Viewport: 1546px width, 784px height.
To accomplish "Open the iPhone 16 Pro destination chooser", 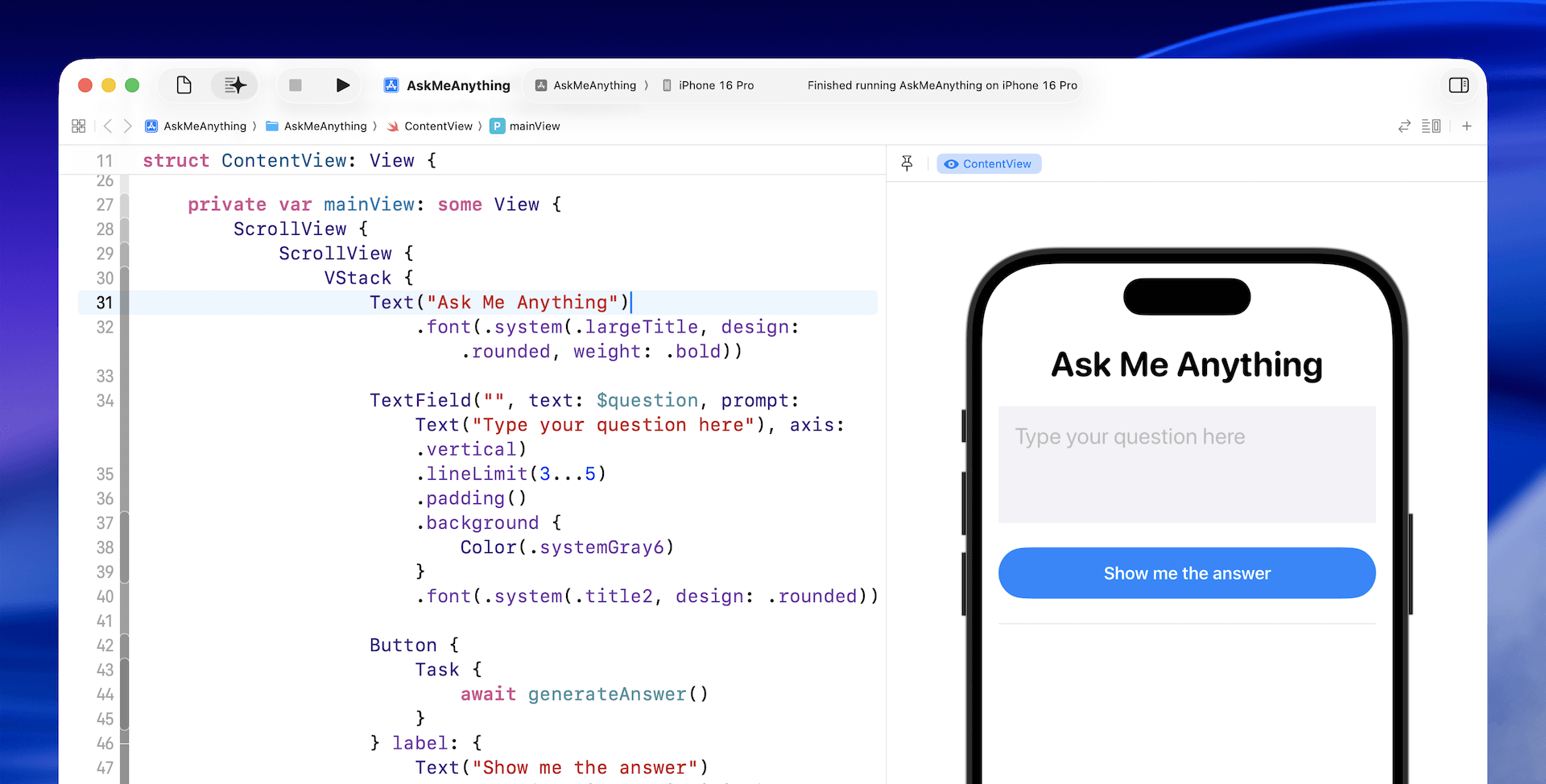I will pyautogui.click(x=708, y=85).
